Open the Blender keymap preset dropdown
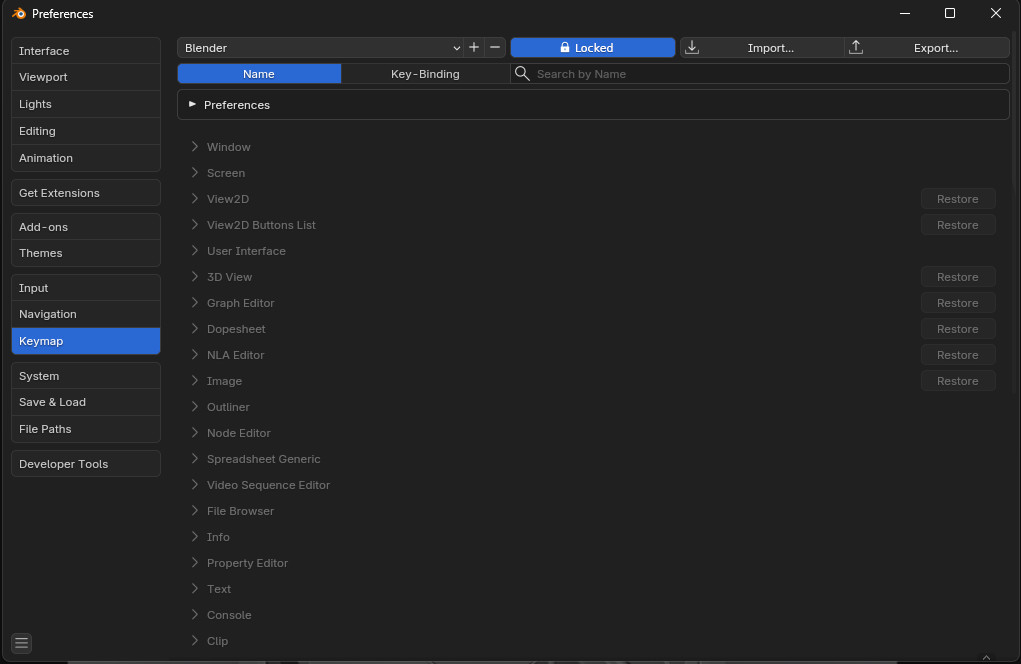The height and width of the screenshot is (664, 1021). [320, 48]
